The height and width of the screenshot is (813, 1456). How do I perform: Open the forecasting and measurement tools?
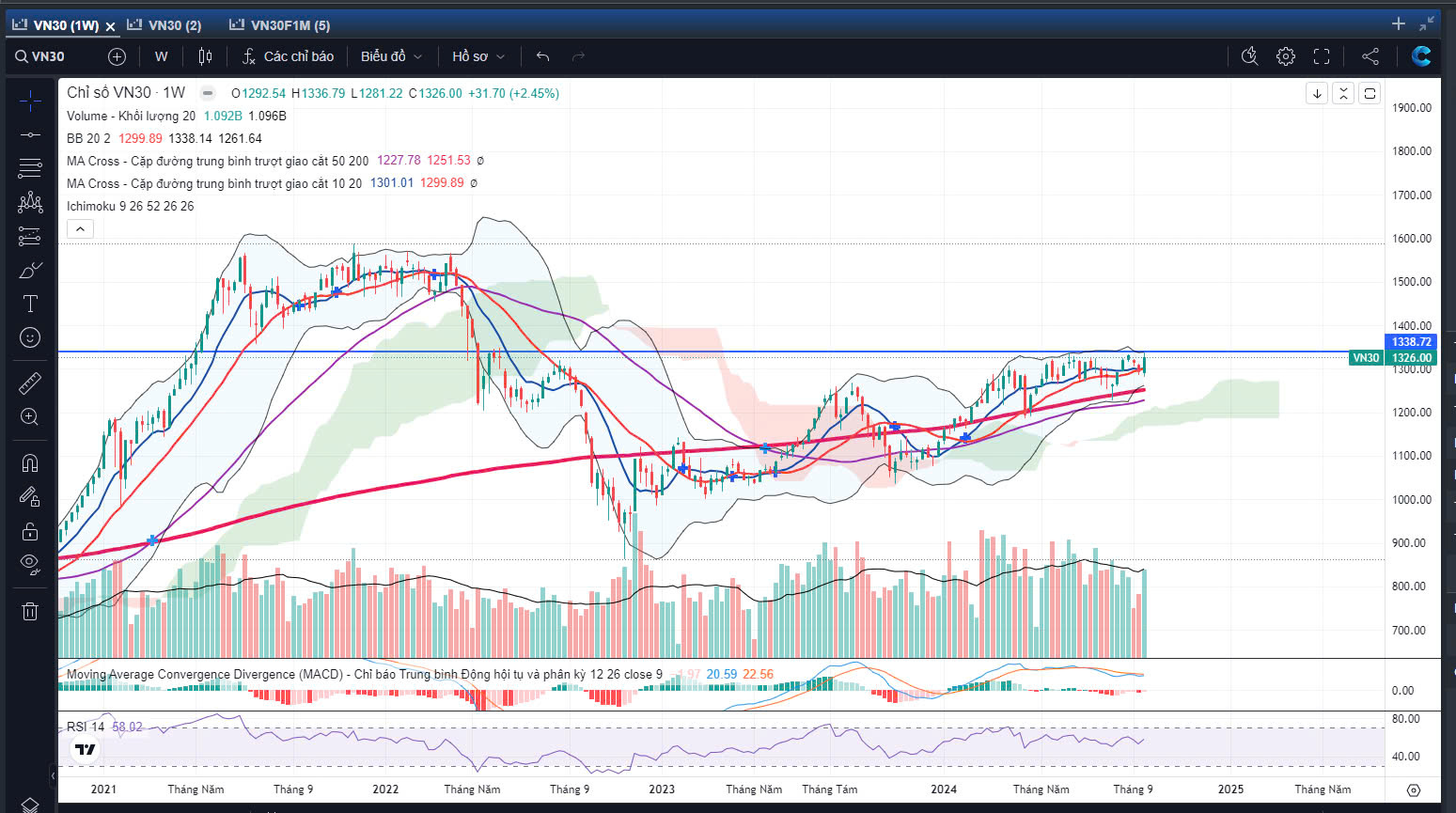click(30, 236)
